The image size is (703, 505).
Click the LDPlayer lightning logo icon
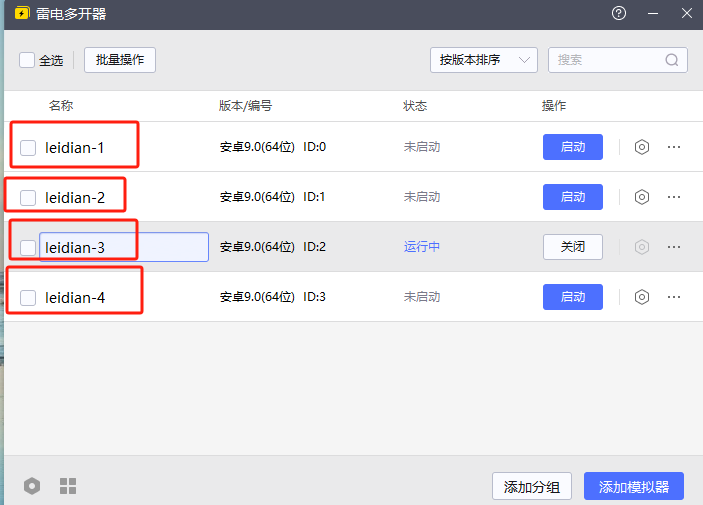22,13
